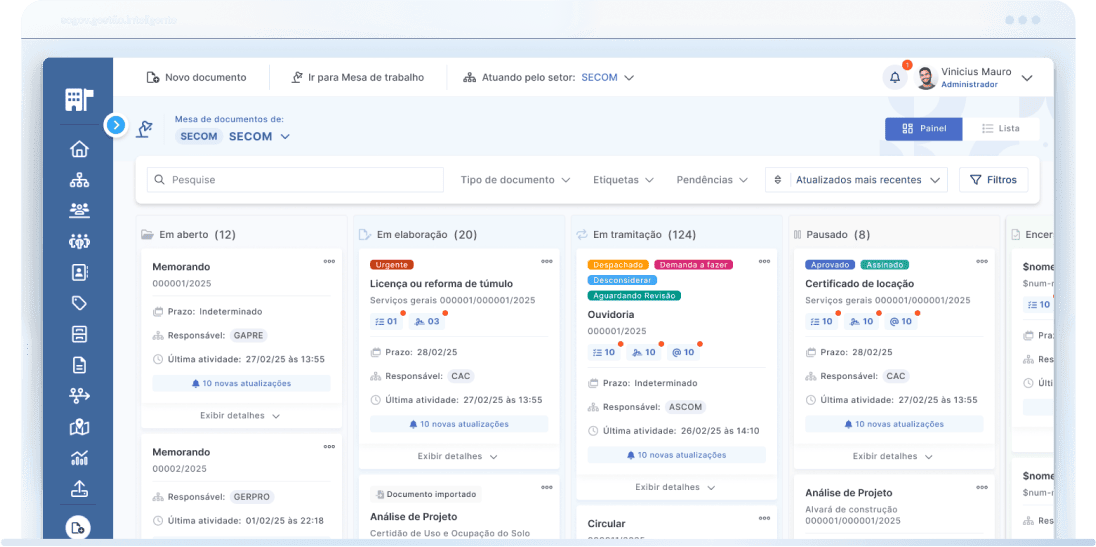Open the Etiquetas filter dropdown
The width and height of the screenshot is (1096, 547).
[x=623, y=180]
